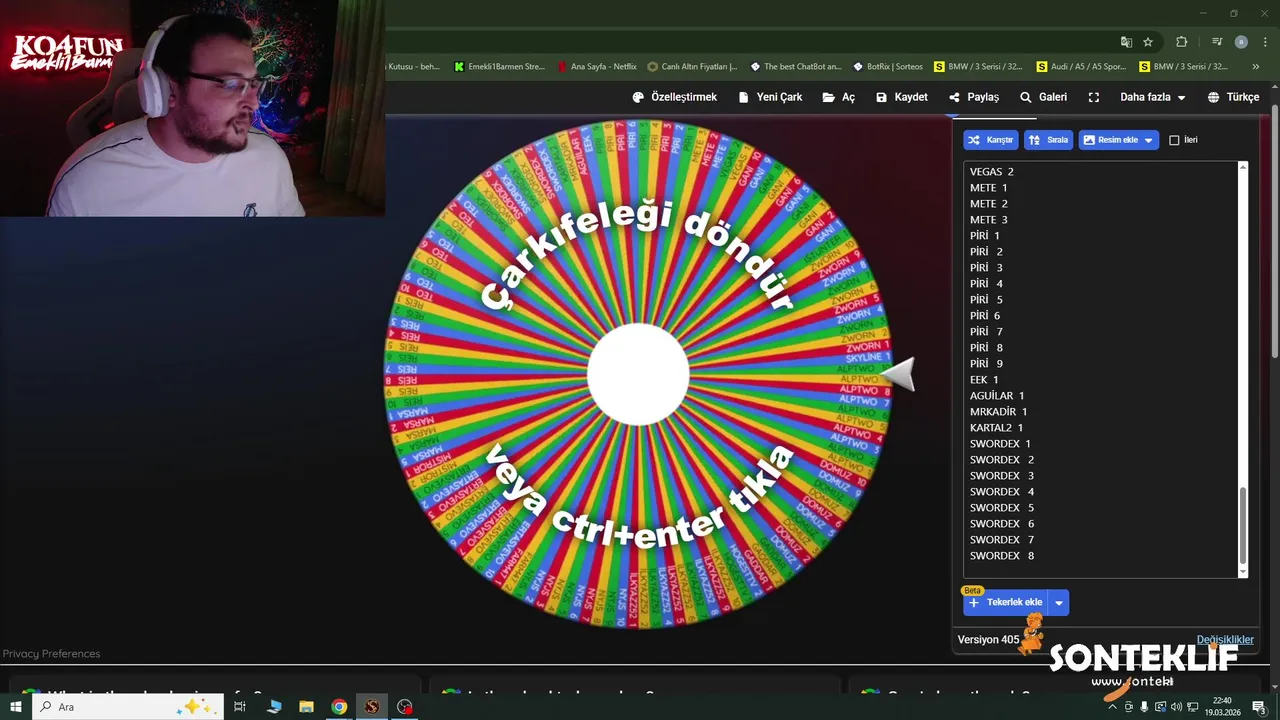The image size is (1280, 720).
Task: Open Chrome extensions puzzle icon
Action: coord(1182,42)
